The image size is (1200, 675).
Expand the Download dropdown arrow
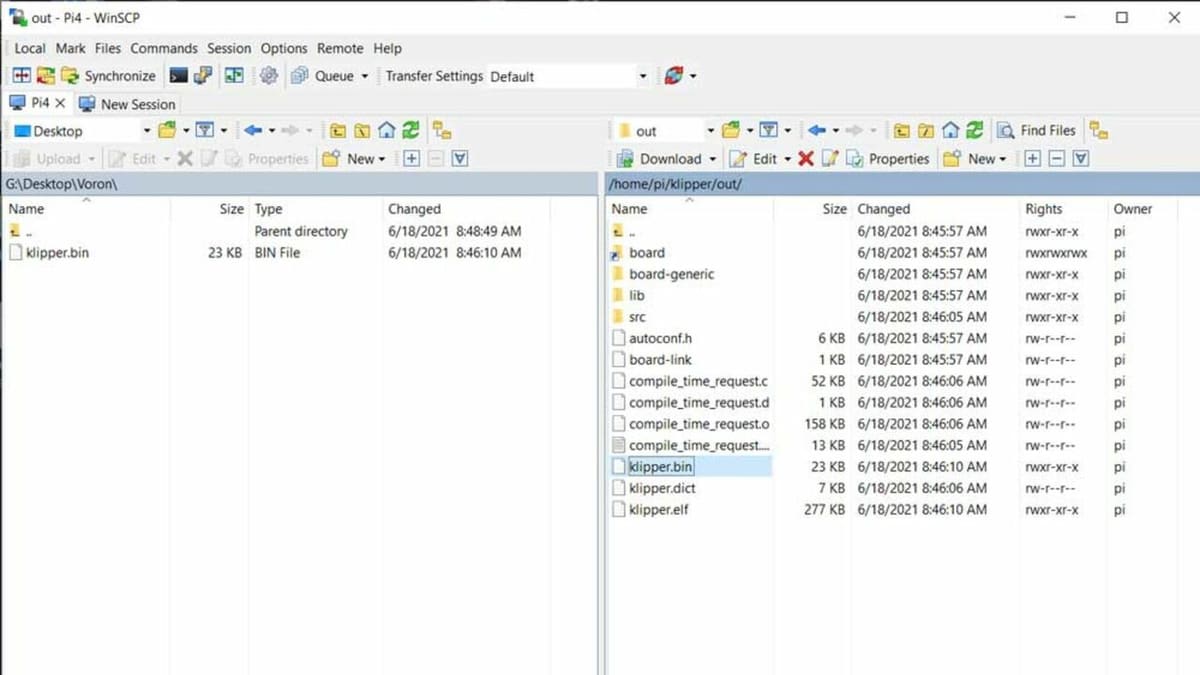pyautogui.click(x=713, y=158)
